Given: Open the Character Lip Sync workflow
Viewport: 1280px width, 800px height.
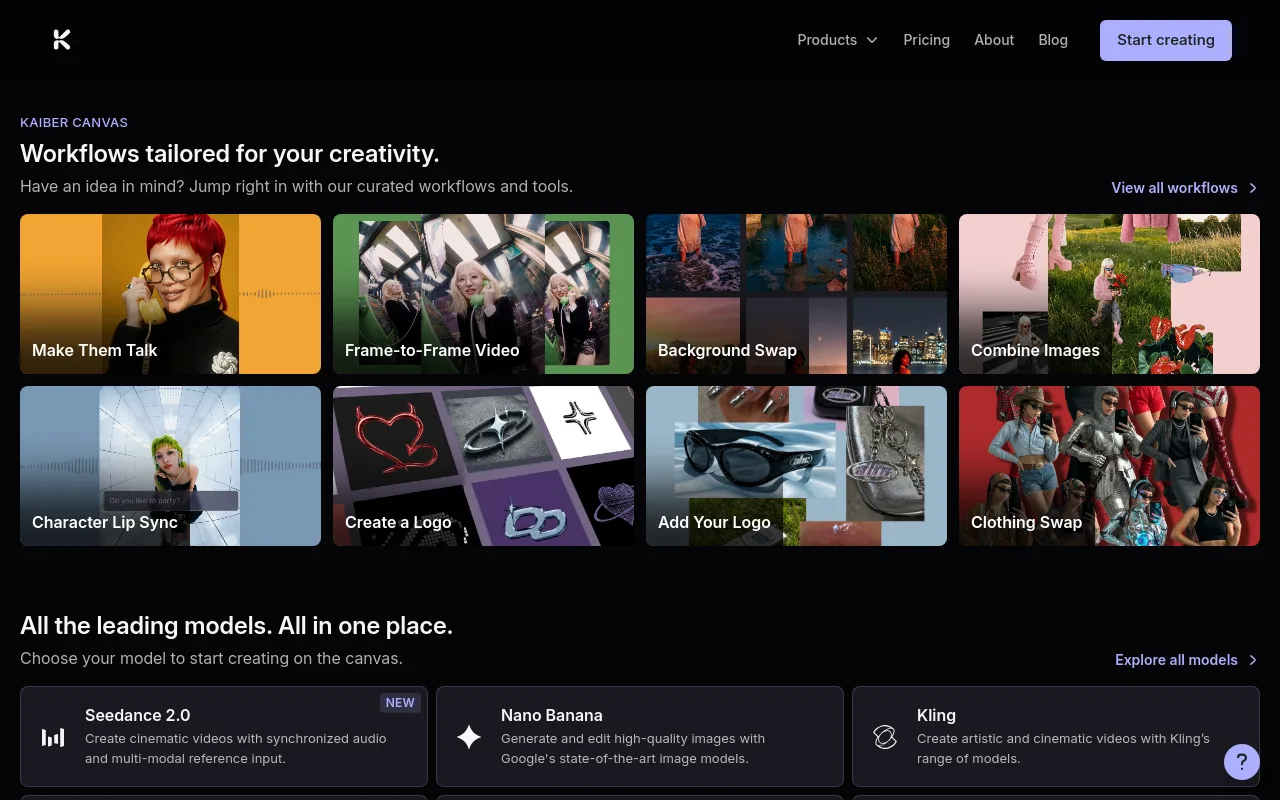Looking at the screenshot, I should pyautogui.click(x=170, y=466).
